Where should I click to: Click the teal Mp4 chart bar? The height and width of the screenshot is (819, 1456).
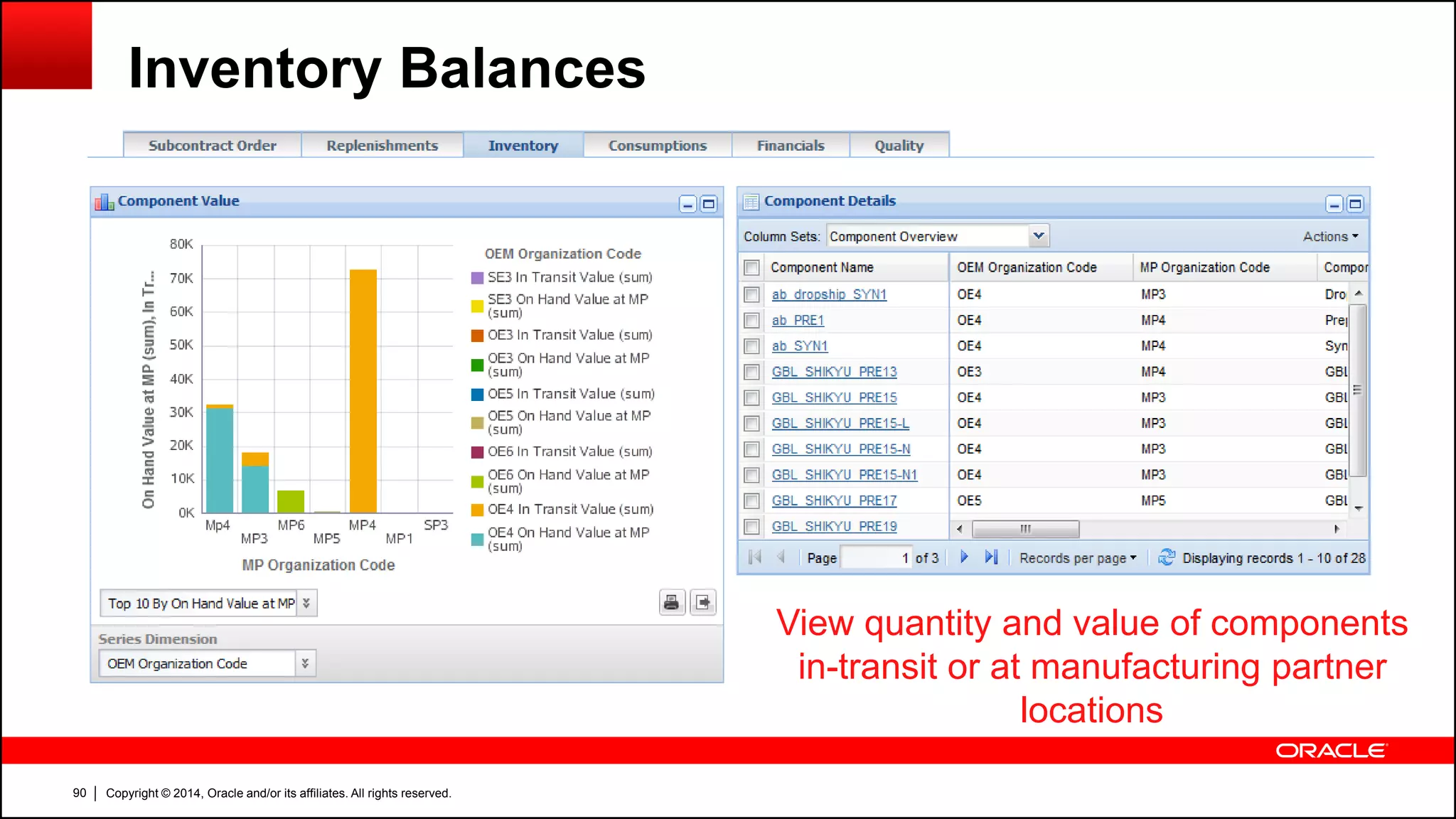click(x=220, y=461)
